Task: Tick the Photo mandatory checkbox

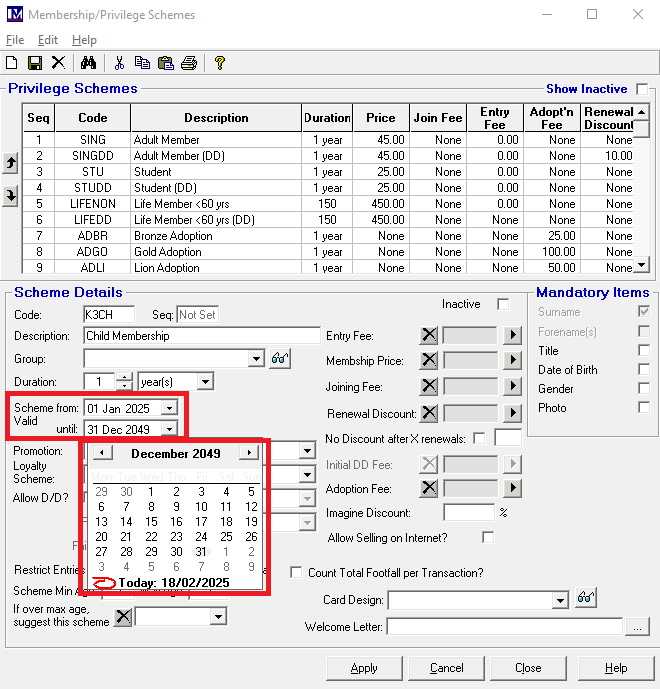Action: [644, 407]
